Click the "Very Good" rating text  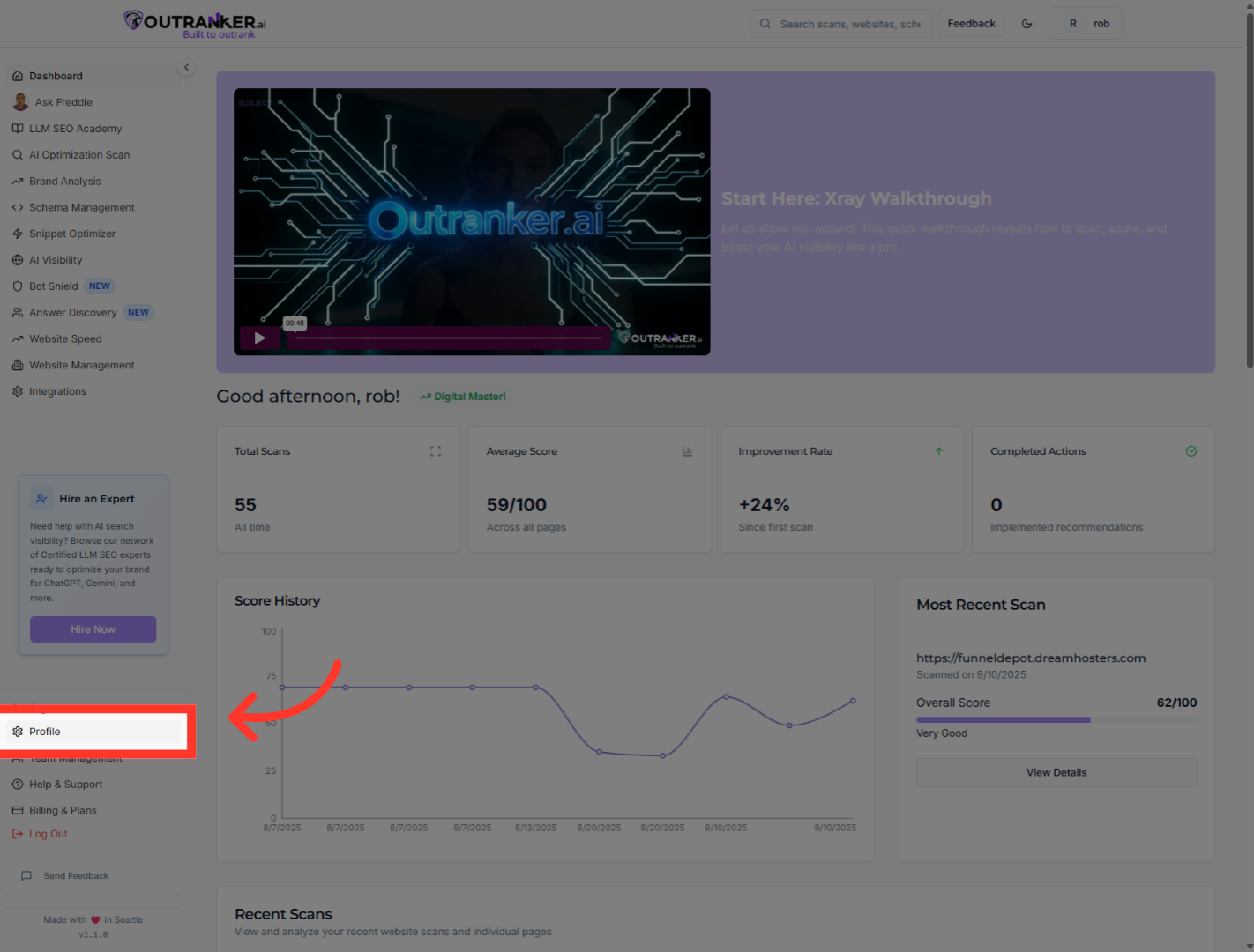click(x=942, y=733)
